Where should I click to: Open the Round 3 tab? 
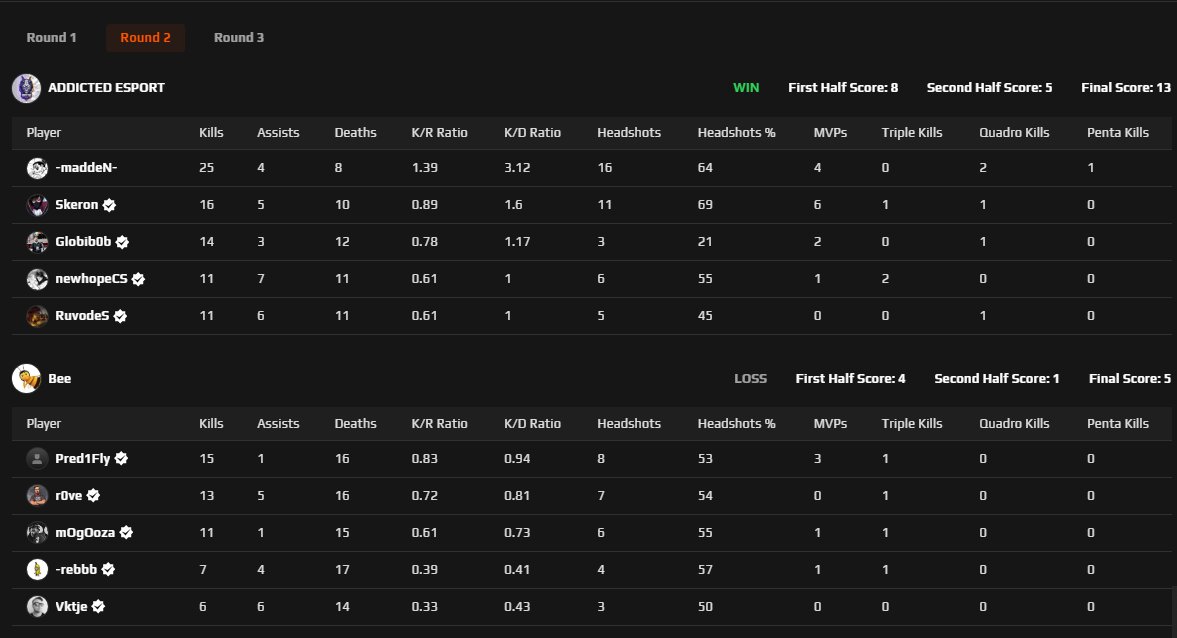pyautogui.click(x=239, y=38)
